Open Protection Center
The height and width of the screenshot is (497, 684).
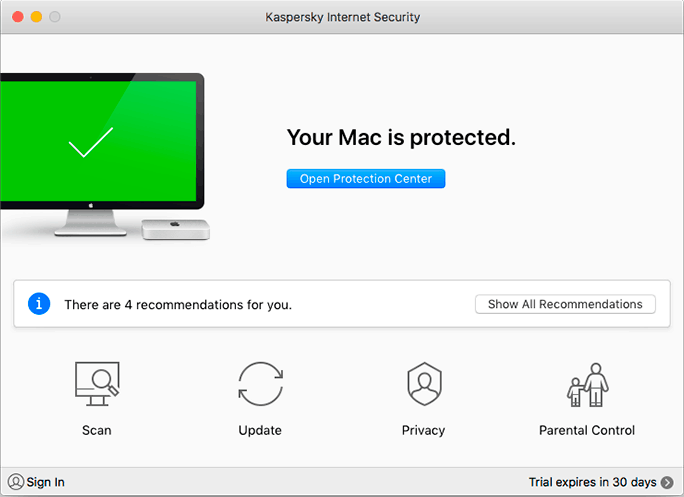[x=366, y=178]
